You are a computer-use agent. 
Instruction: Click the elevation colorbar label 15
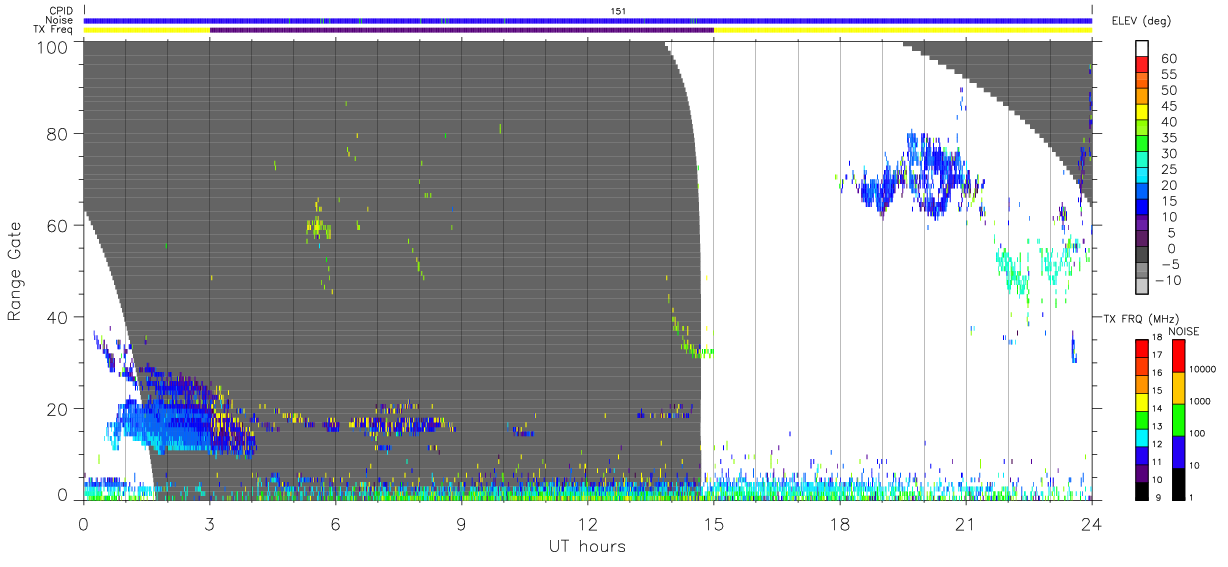point(1169,201)
